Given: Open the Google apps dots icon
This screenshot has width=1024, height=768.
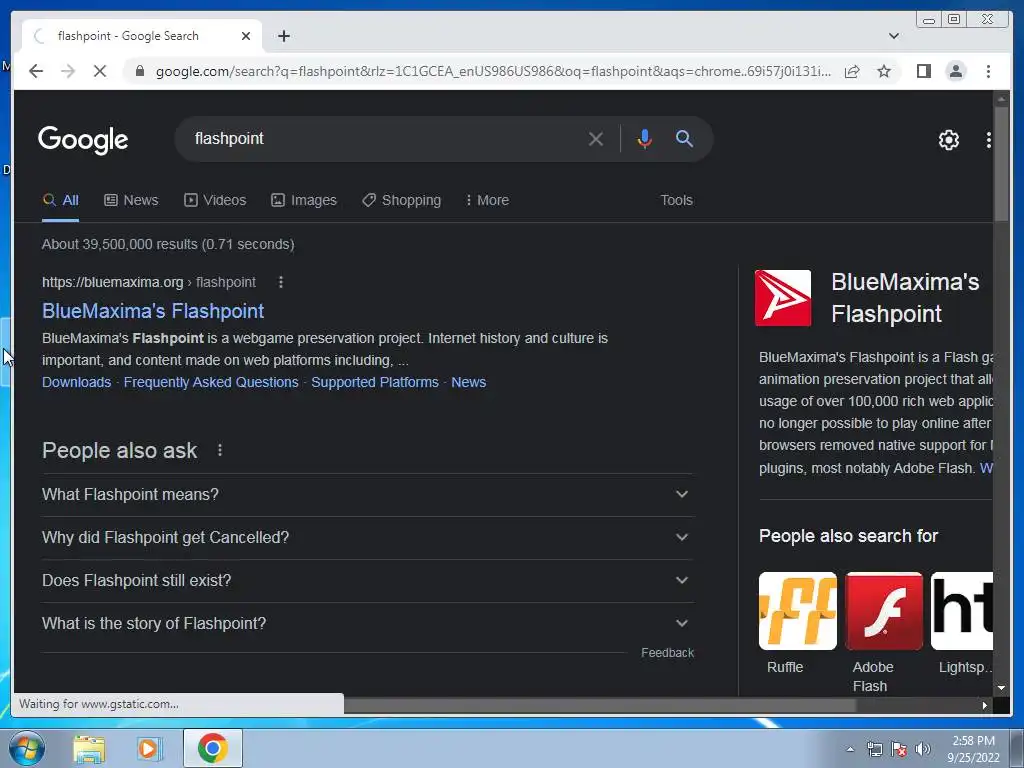Looking at the screenshot, I should (x=988, y=139).
